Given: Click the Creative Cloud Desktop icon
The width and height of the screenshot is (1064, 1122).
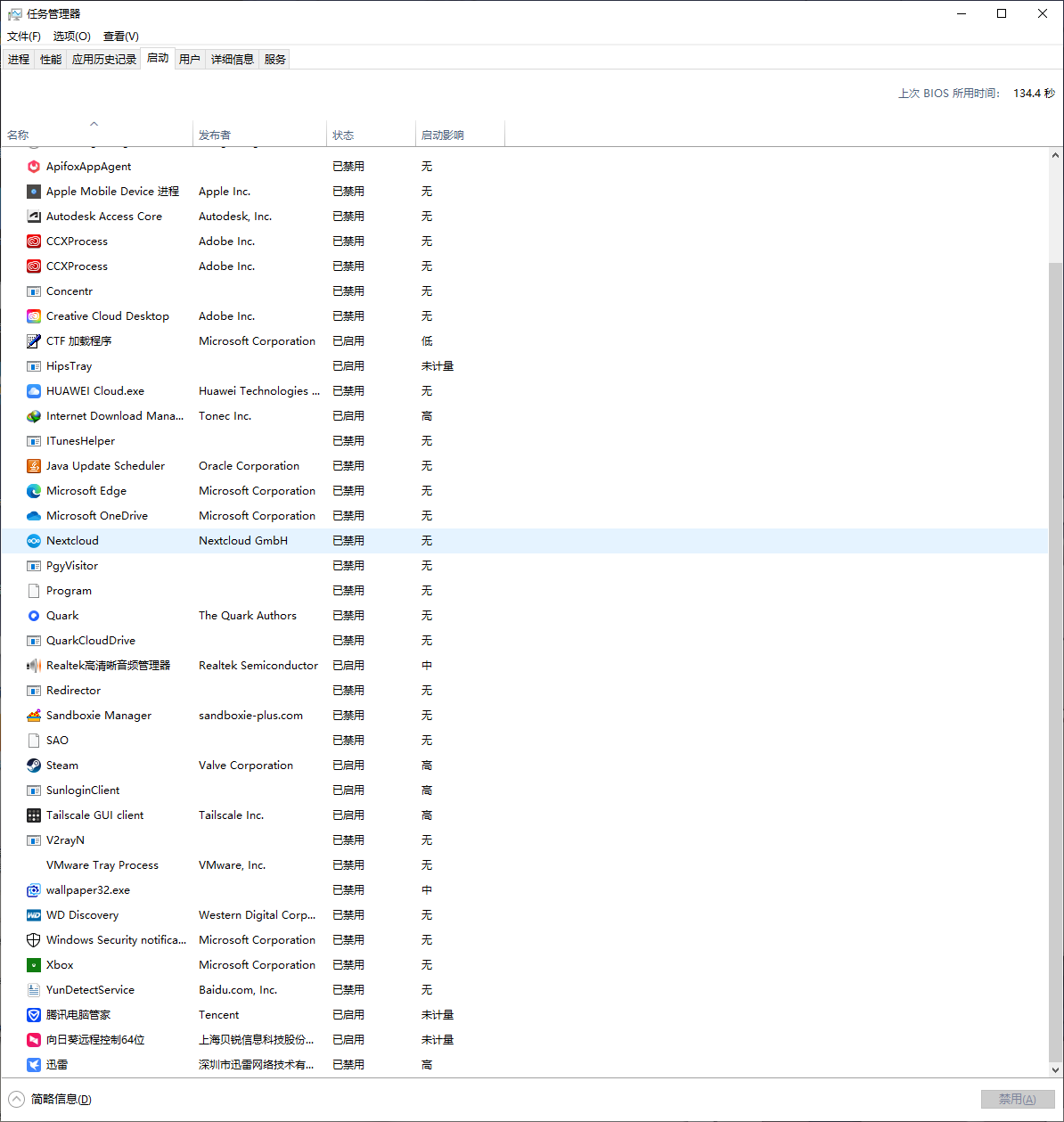Looking at the screenshot, I should (x=34, y=316).
